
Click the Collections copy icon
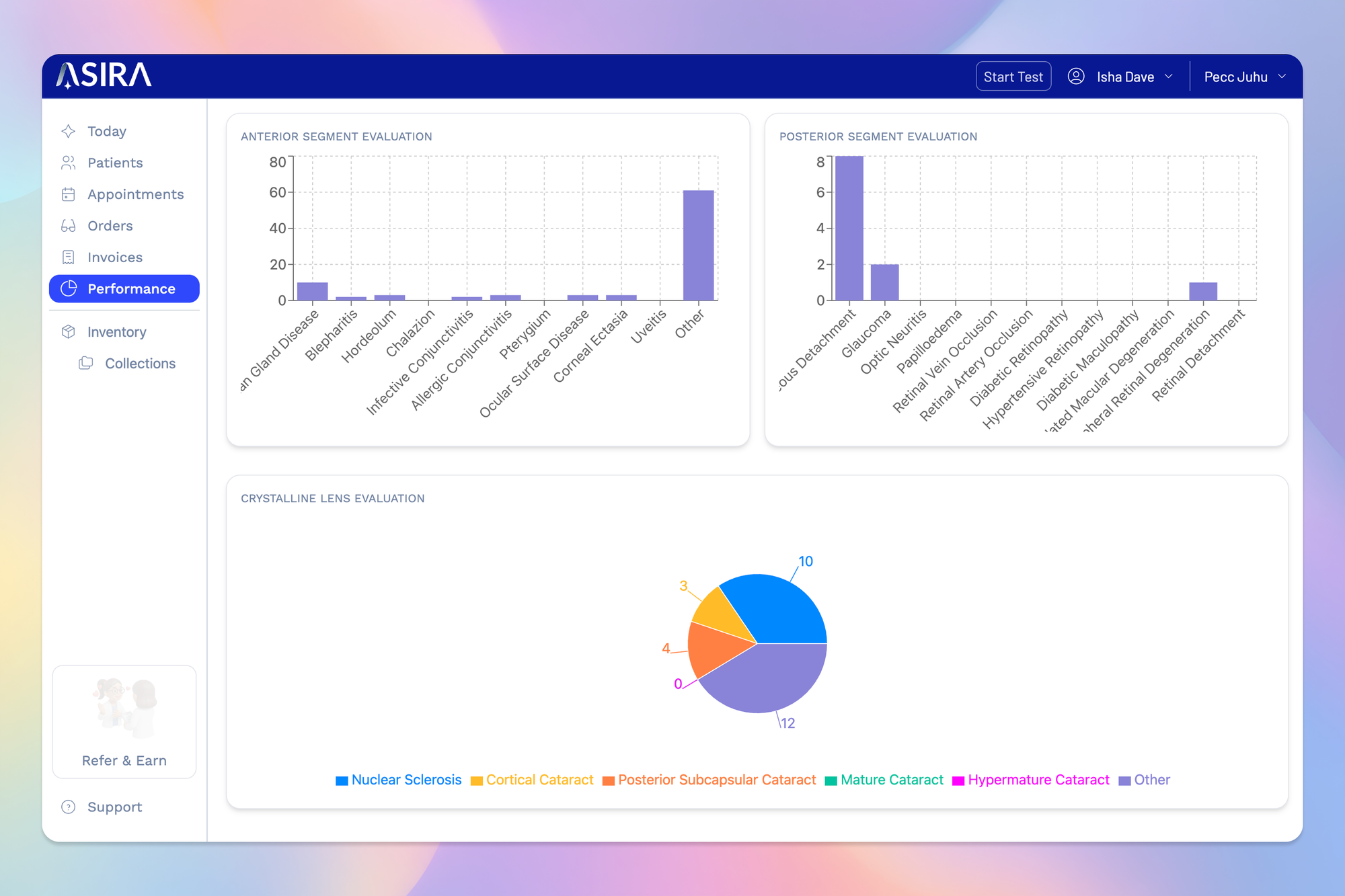coord(85,364)
